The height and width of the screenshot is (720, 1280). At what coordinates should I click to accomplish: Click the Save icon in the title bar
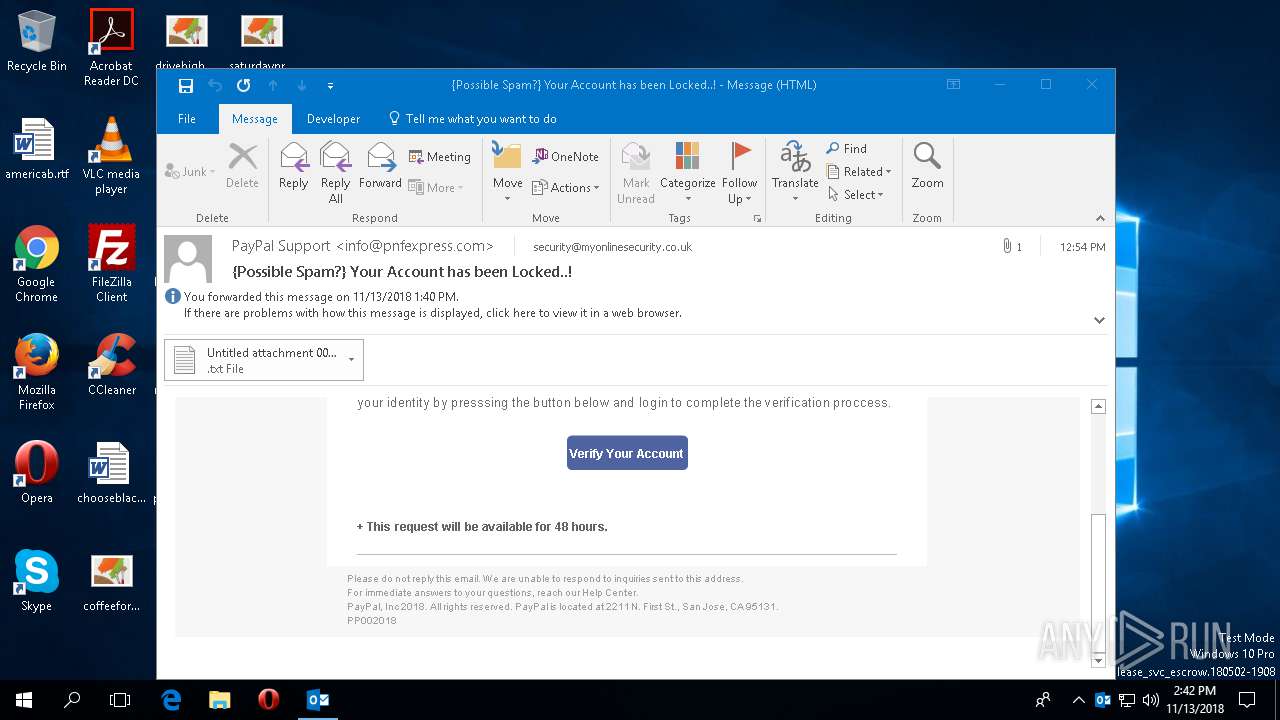tap(186, 85)
